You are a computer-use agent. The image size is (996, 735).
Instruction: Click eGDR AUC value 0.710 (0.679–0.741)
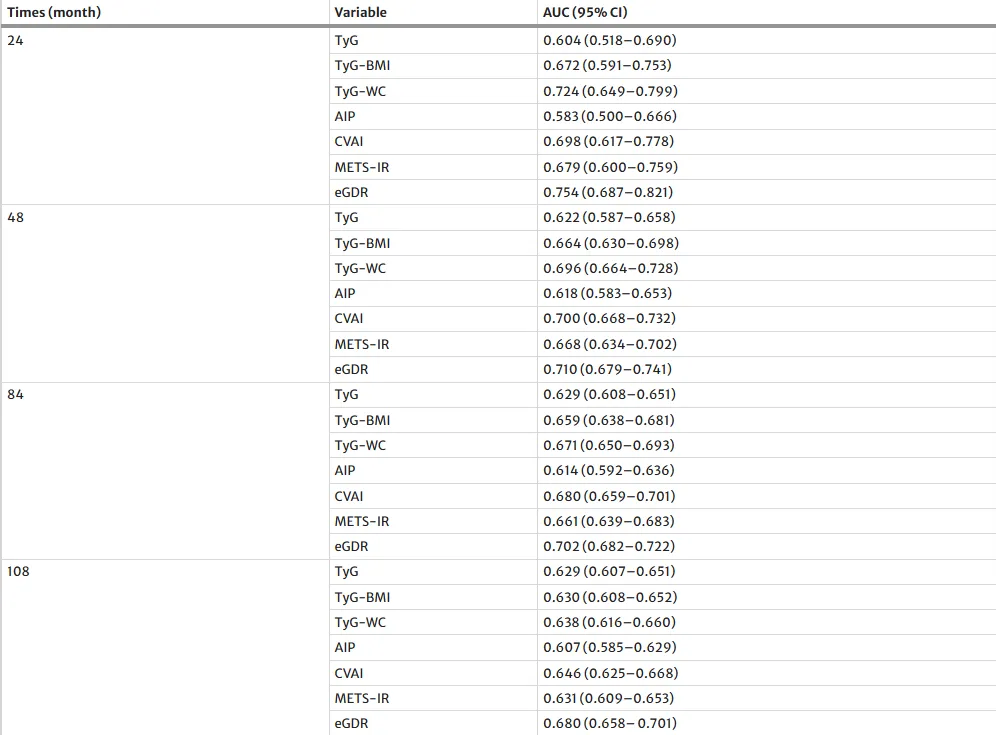(x=607, y=369)
